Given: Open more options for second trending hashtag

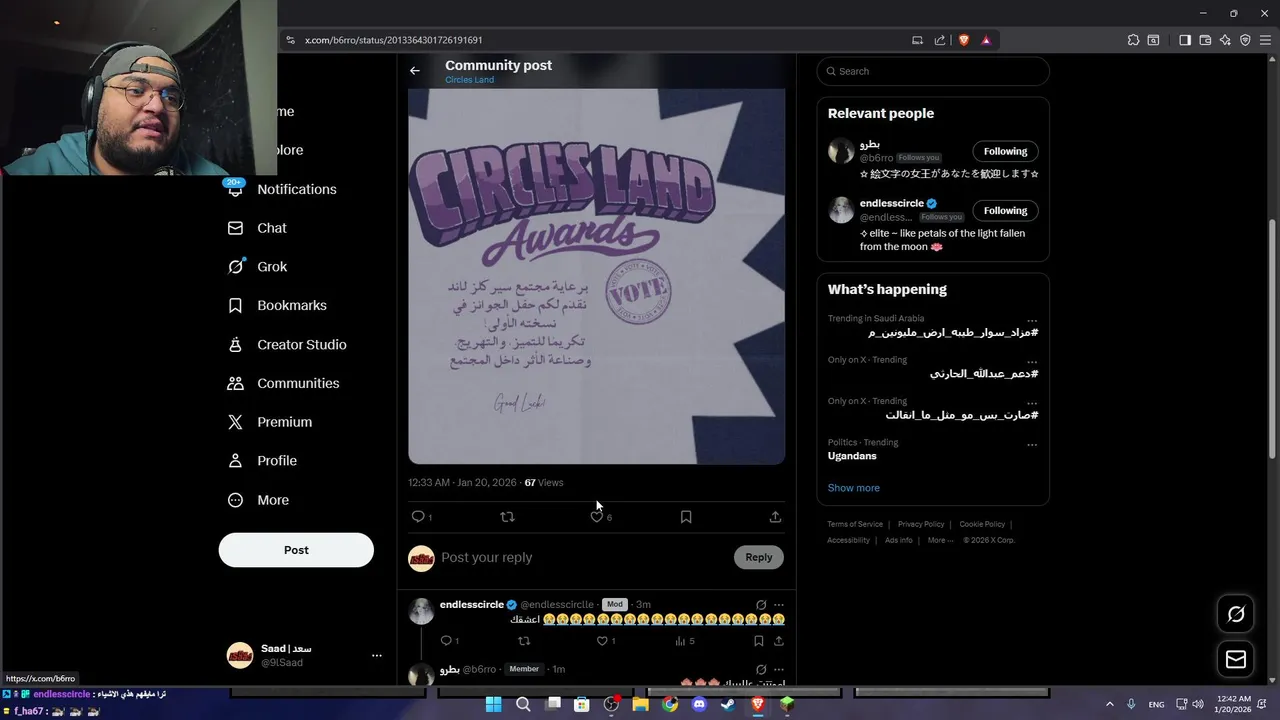Looking at the screenshot, I should 1032,361.
